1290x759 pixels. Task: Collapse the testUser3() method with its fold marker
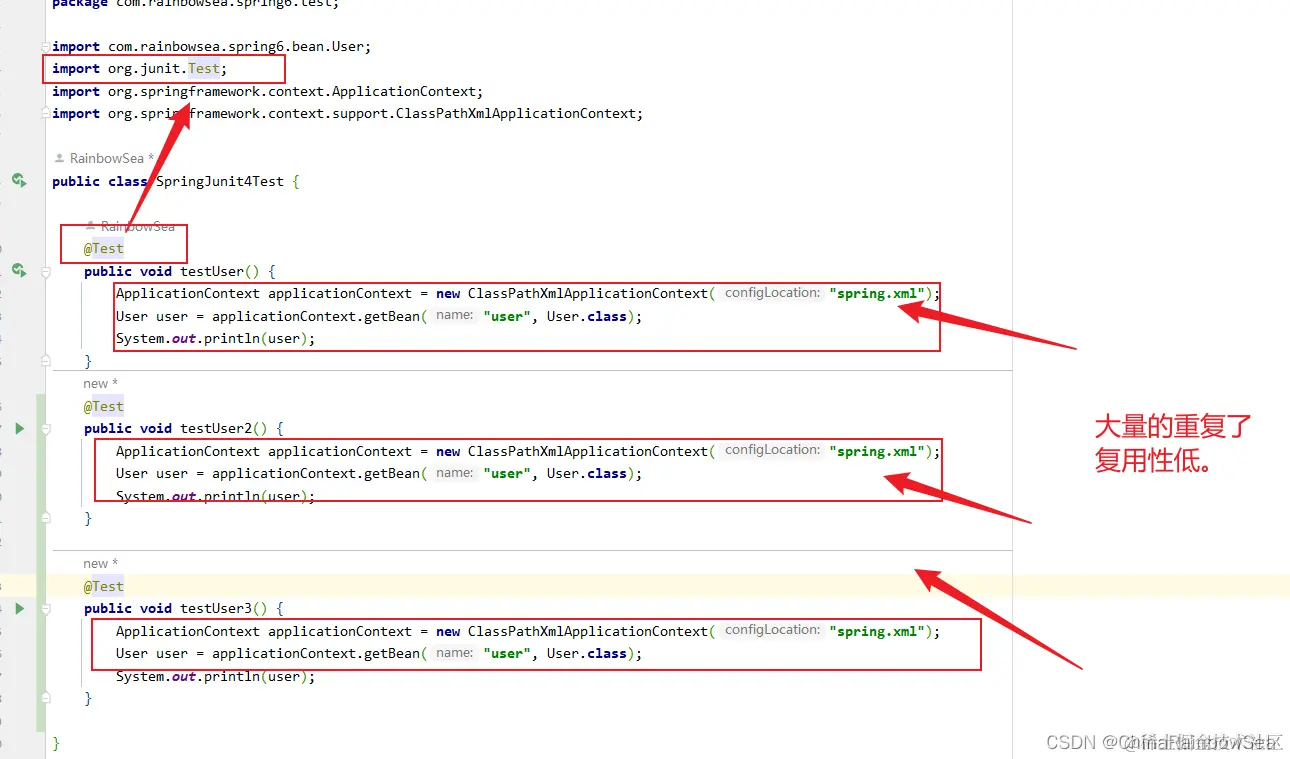[46, 608]
